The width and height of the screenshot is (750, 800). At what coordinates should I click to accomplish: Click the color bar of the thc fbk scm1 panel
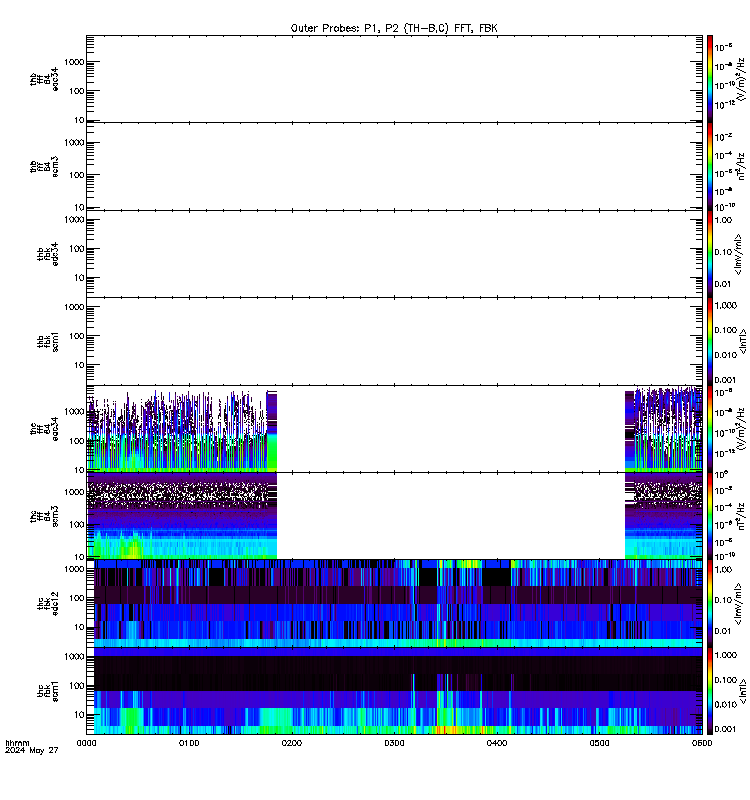[x=709, y=691]
